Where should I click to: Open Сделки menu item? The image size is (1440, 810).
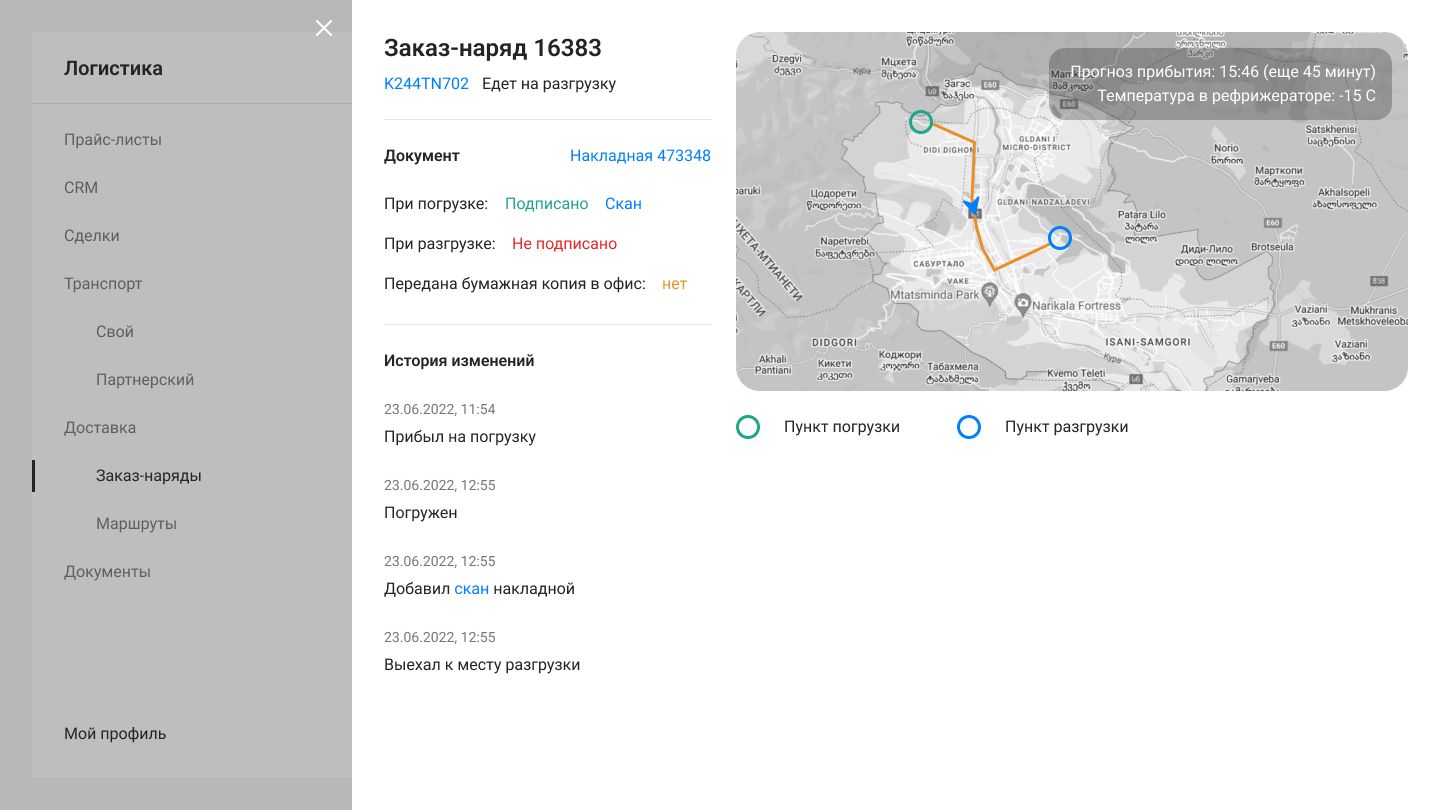click(92, 236)
